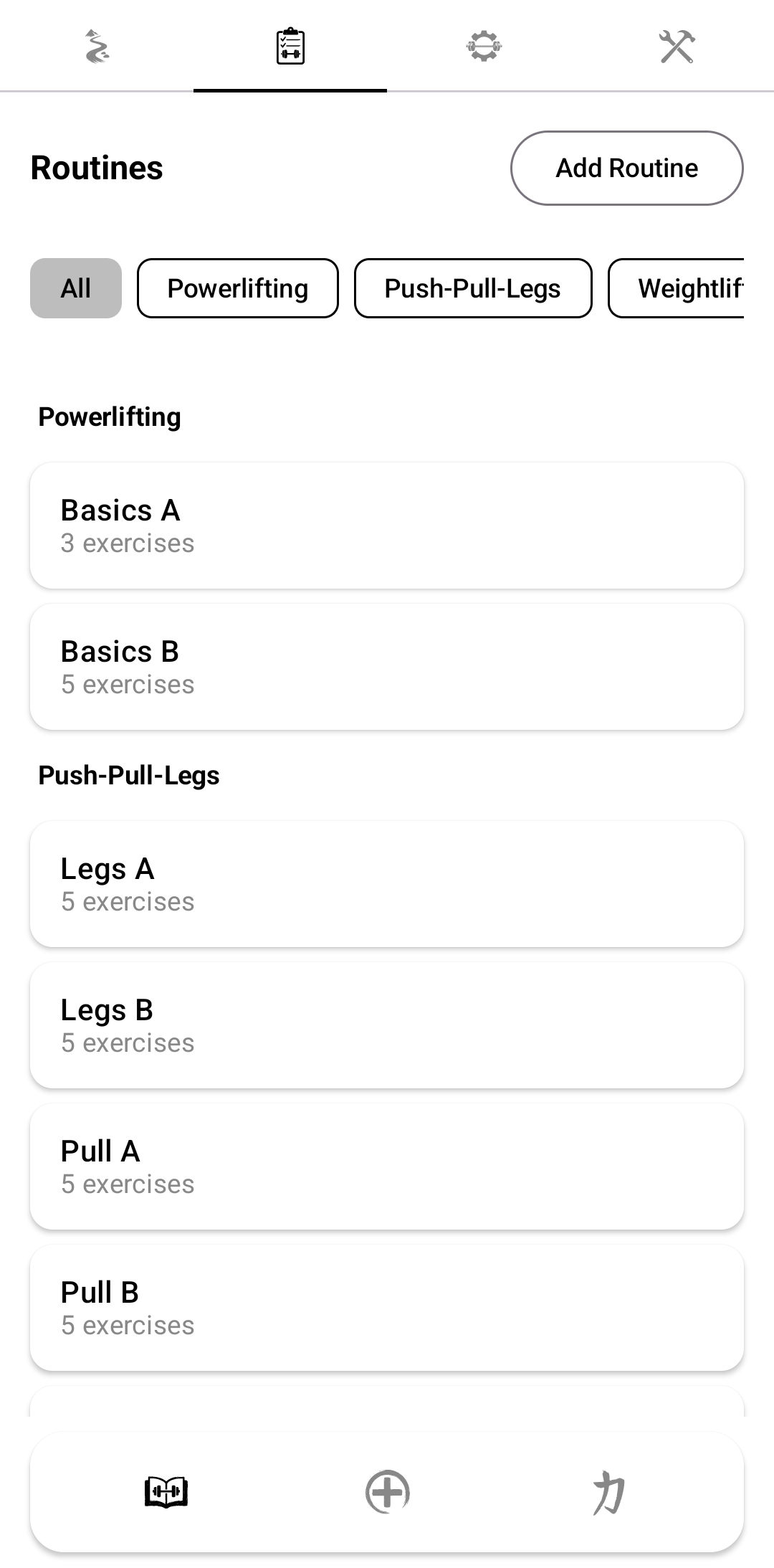Select the clipboard routines tab icon
The width and height of the screenshot is (774, 1568).
[x=290, y=47]
